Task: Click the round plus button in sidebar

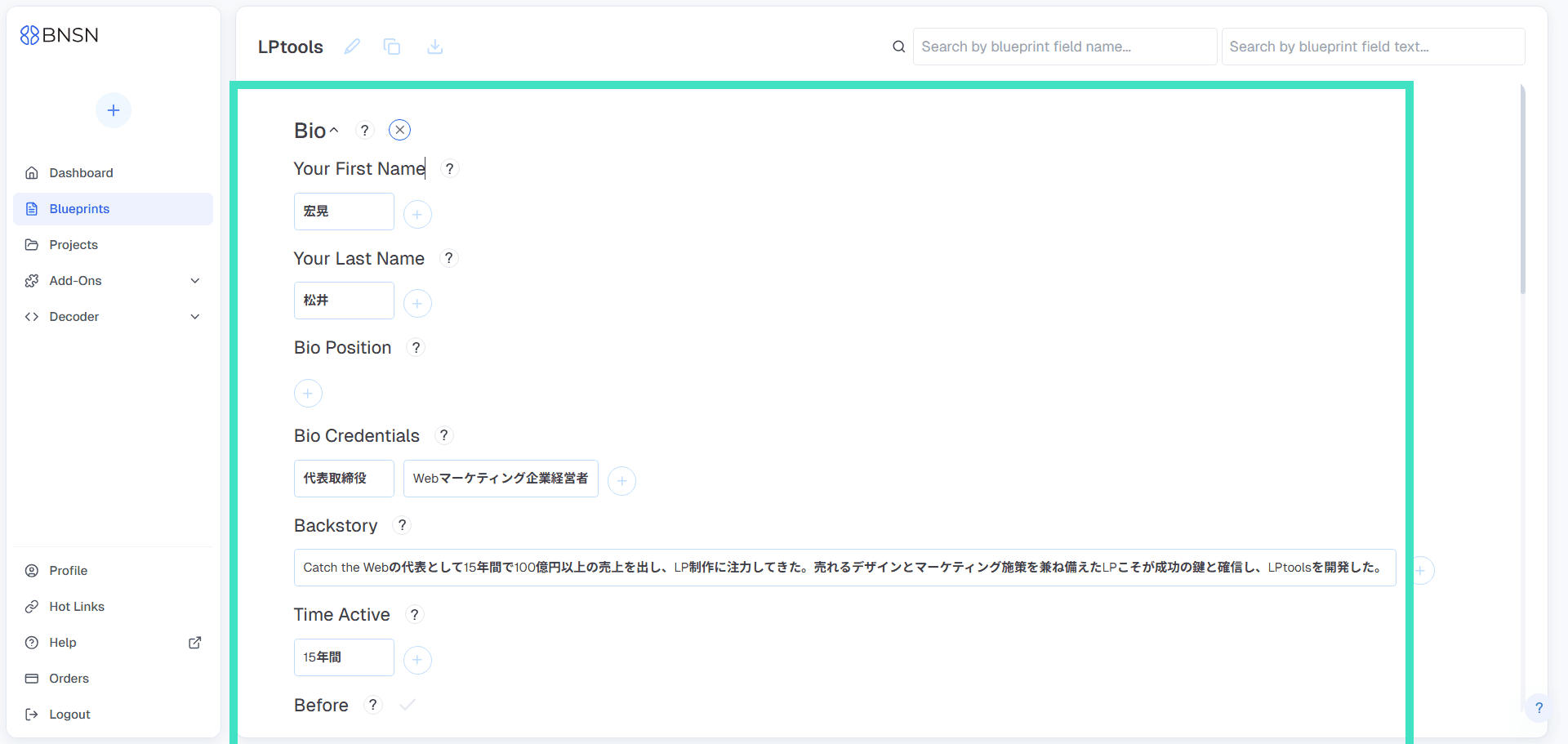Action: pyautogui.click(x=114, y=110)
